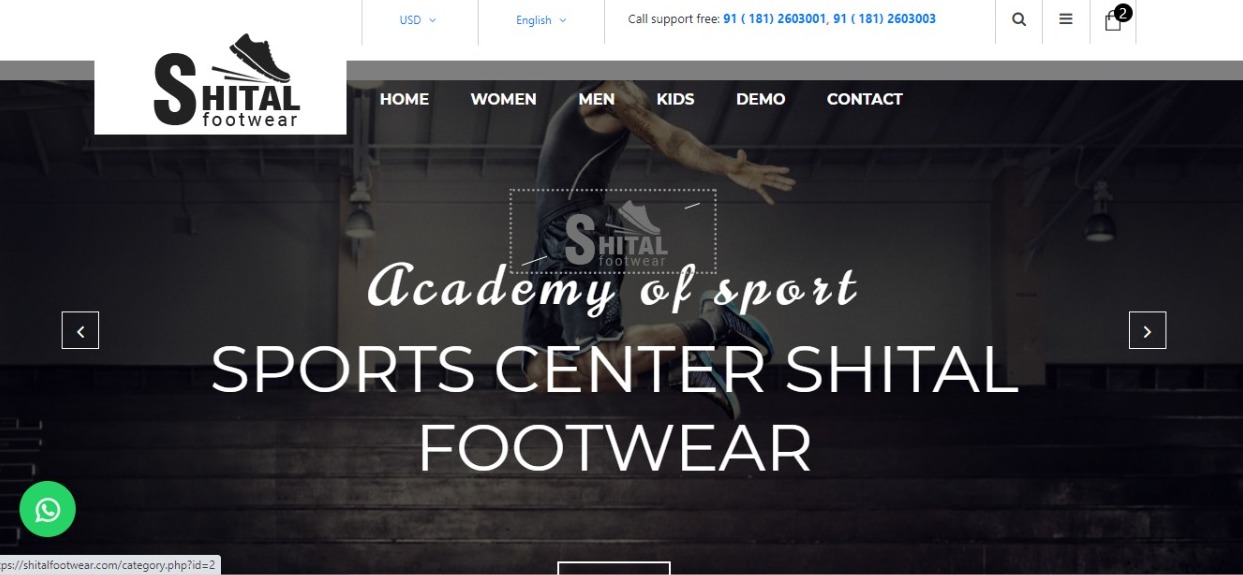Open the DEMO menu item
1243x575 pixels.
pyautogui.click(x=760, y=99)
